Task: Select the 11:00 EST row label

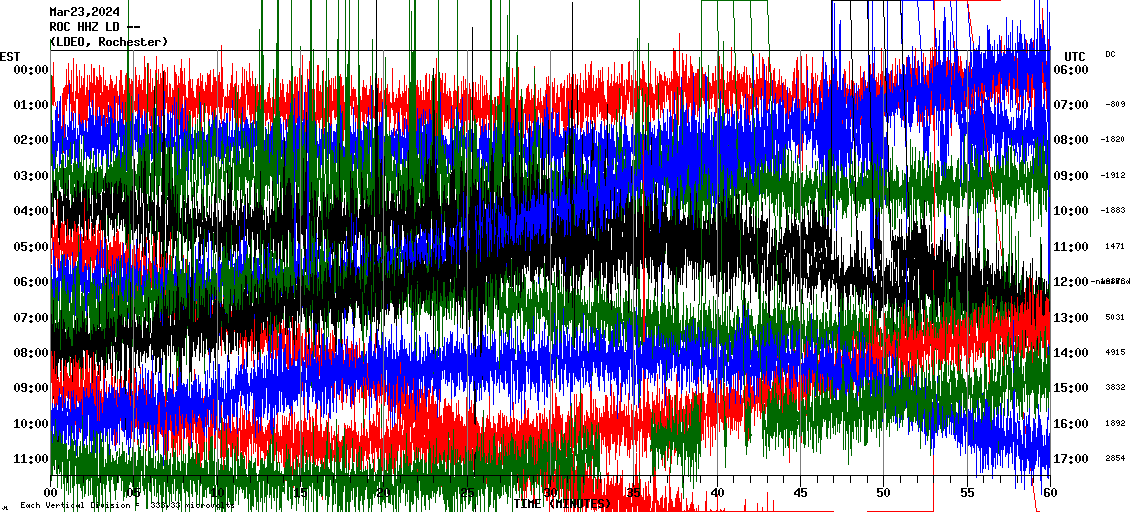Action: [30, 459]
